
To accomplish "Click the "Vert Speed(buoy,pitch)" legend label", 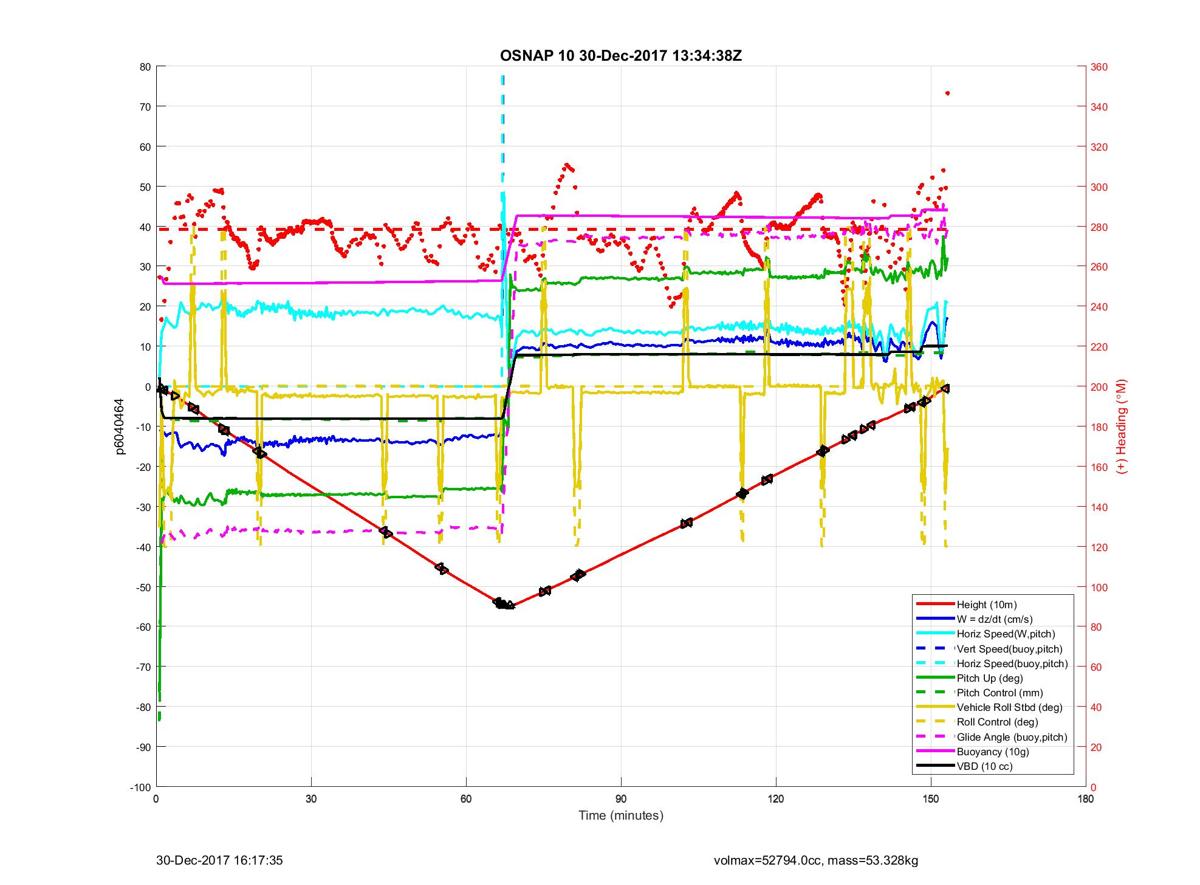I will 1011,648.
